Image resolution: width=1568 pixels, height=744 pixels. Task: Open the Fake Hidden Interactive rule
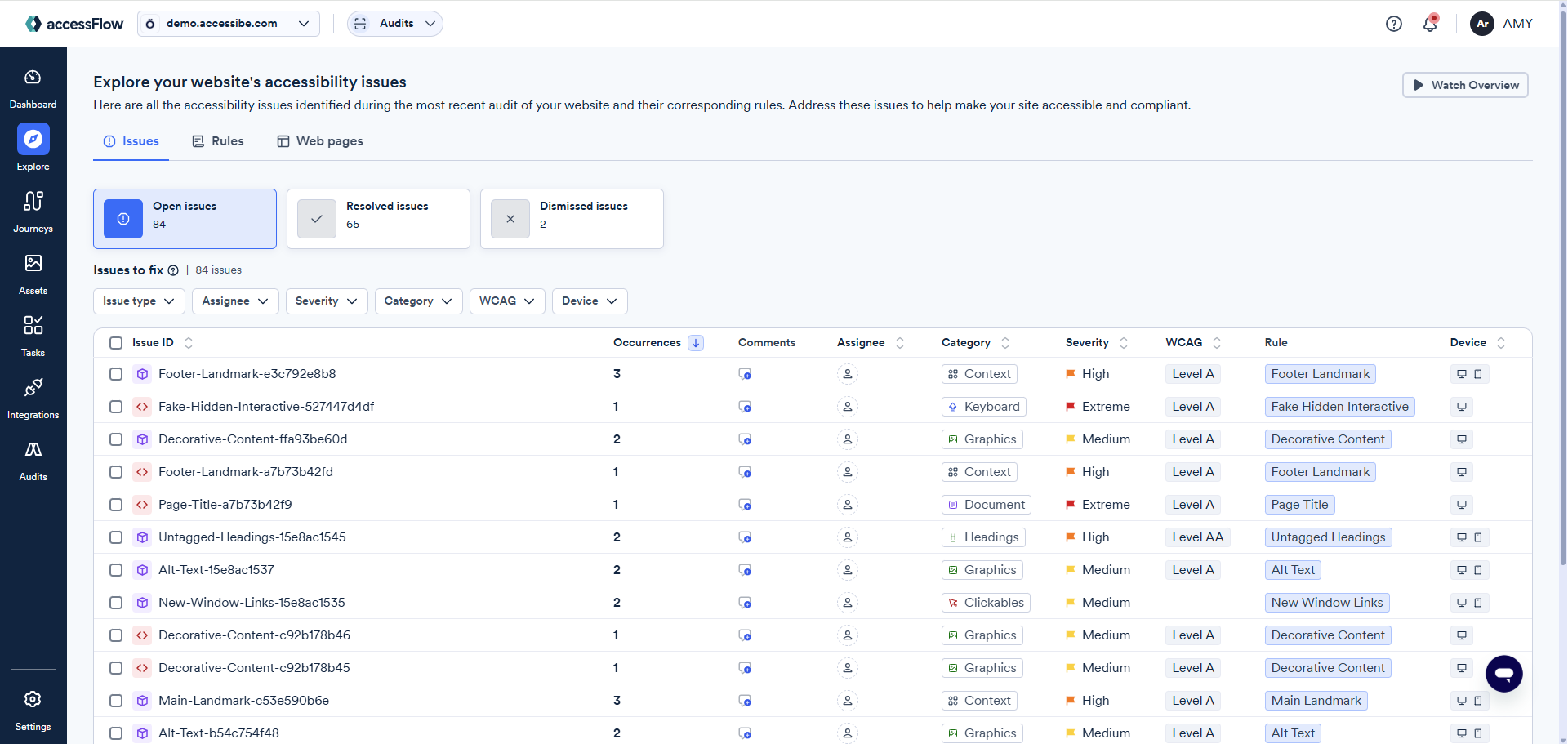pyautogui.click(x=1339, y=407)
